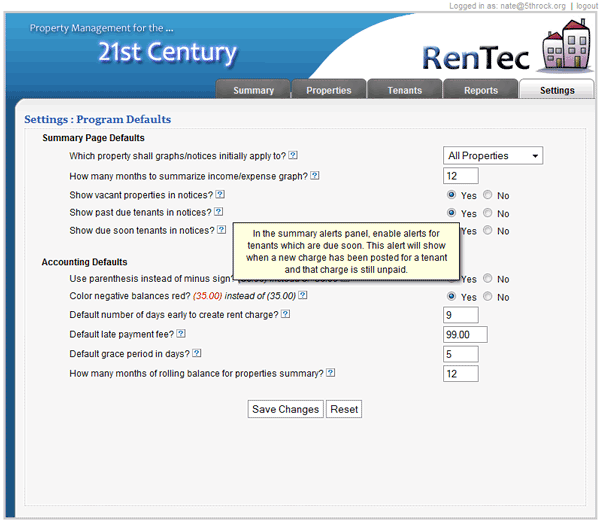This screenshot has height=523, width=600.
Task: Click help icon for due soon tenants
Action: (222, 231)
